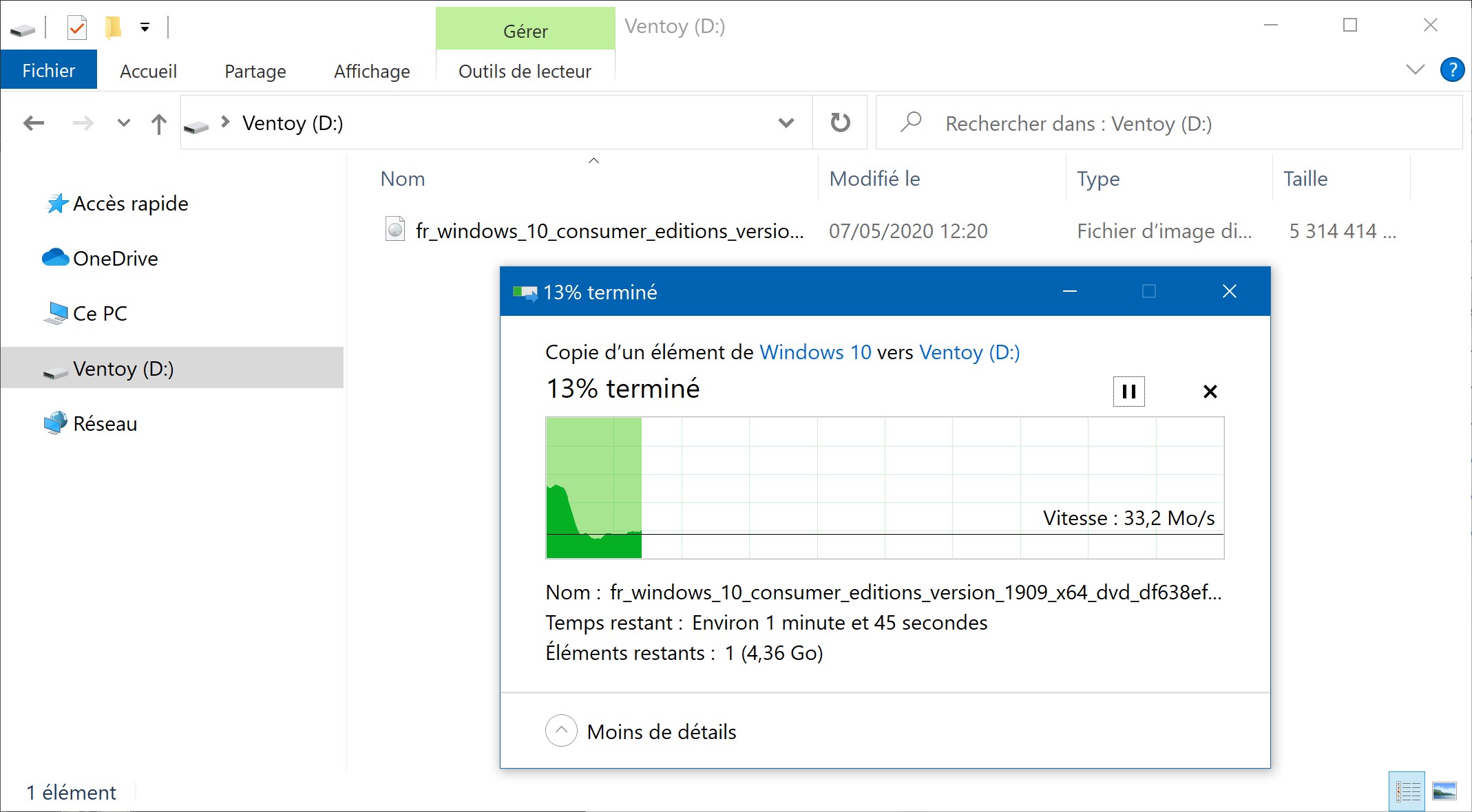Close the 13% terminé copy dialog
This screenshot has width=1472, height=812.
(1230, 292)
